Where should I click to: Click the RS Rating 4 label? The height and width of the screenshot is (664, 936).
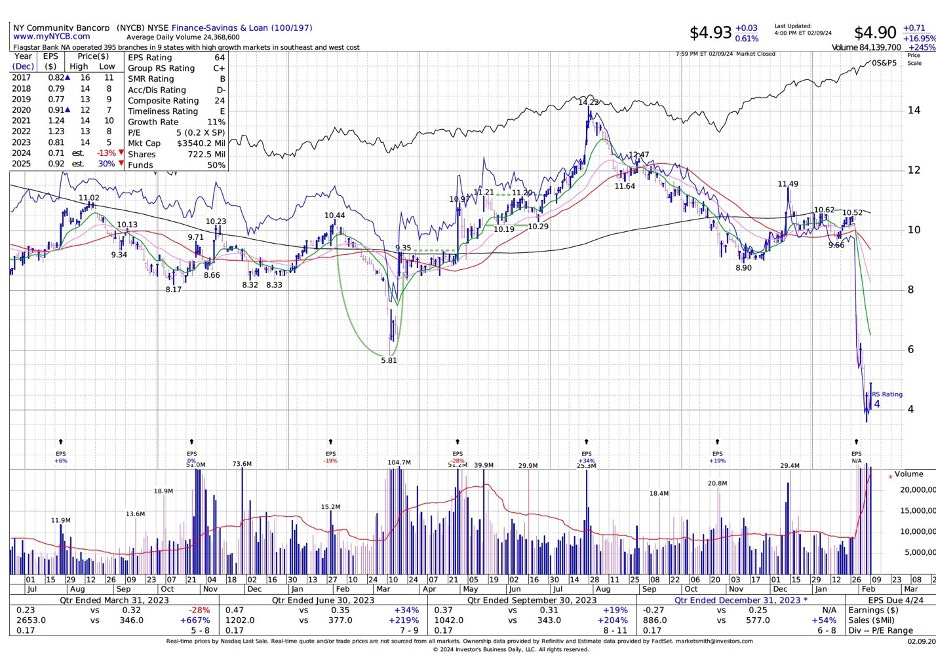point(886,399)
